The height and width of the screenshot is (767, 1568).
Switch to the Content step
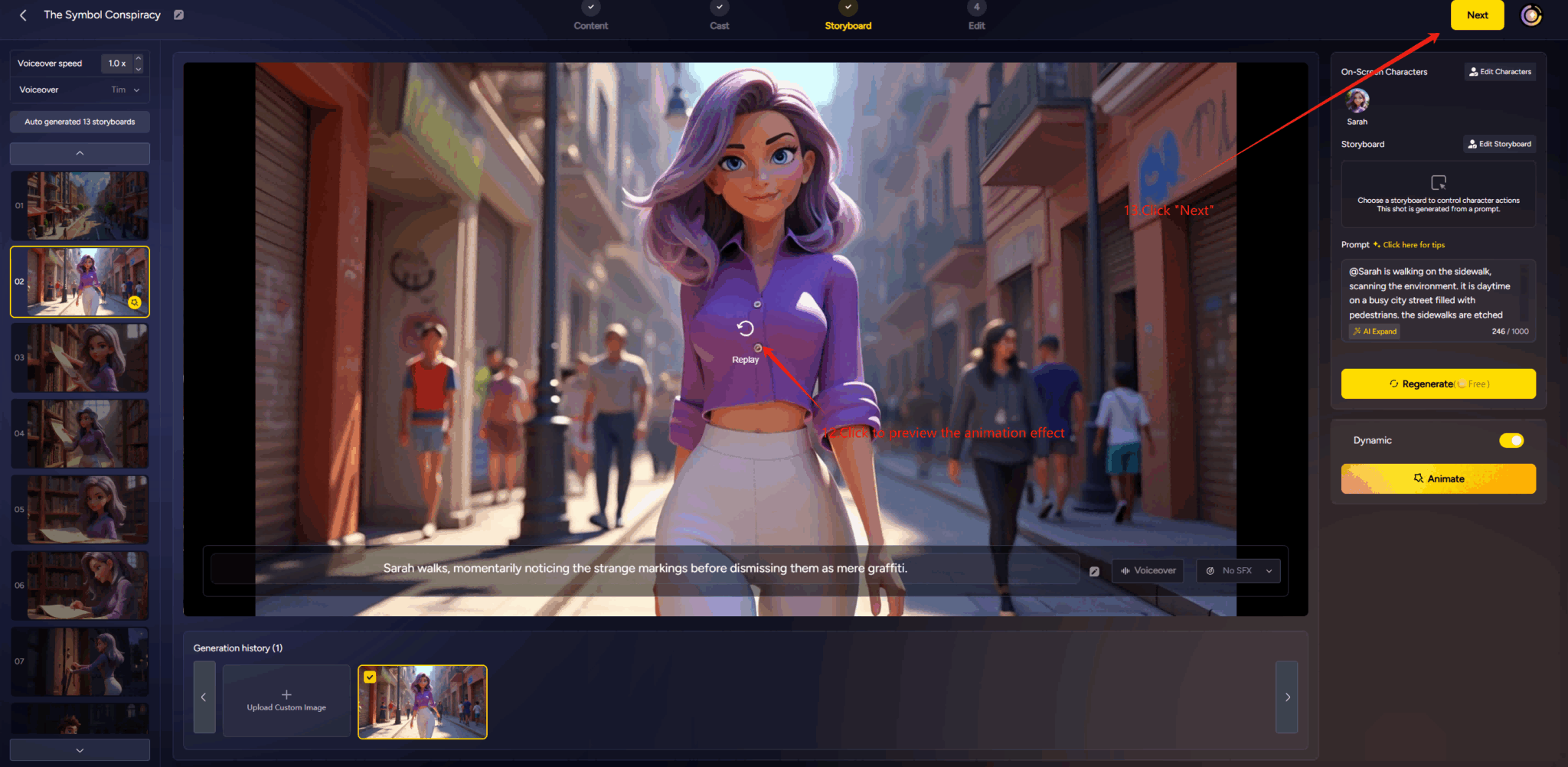click(x=590, y=15)
